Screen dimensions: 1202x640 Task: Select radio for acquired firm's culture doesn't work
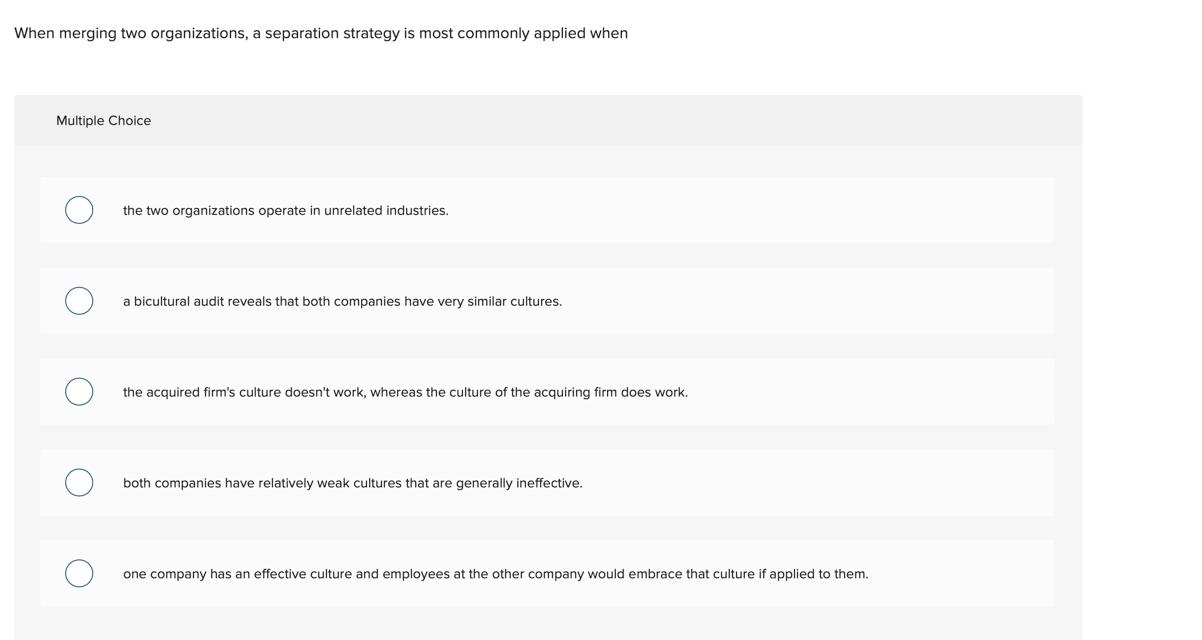click(79, 392)
